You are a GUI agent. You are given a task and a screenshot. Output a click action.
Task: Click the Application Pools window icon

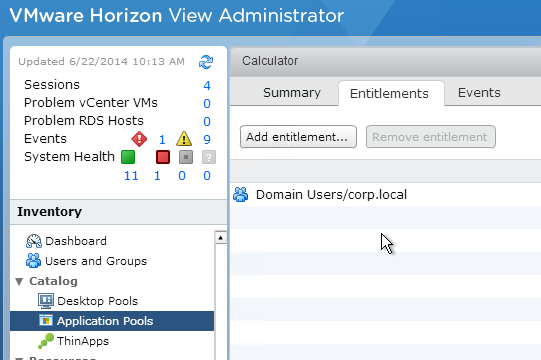46,321
